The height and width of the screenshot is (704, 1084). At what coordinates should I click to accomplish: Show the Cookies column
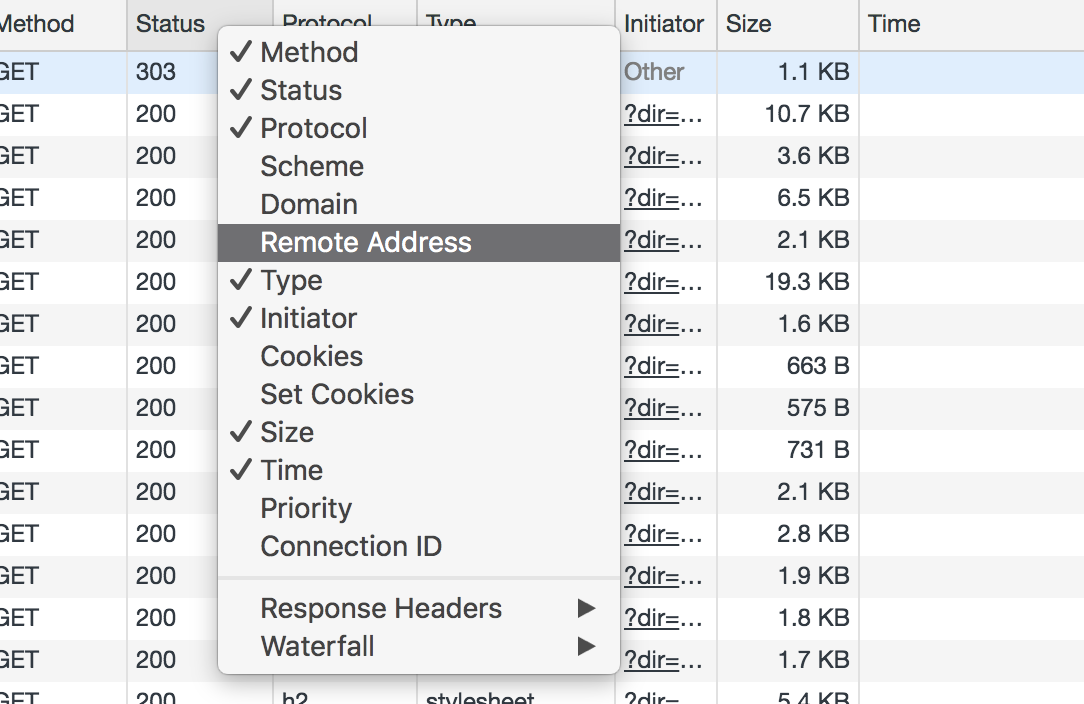(x=418, y=357)
